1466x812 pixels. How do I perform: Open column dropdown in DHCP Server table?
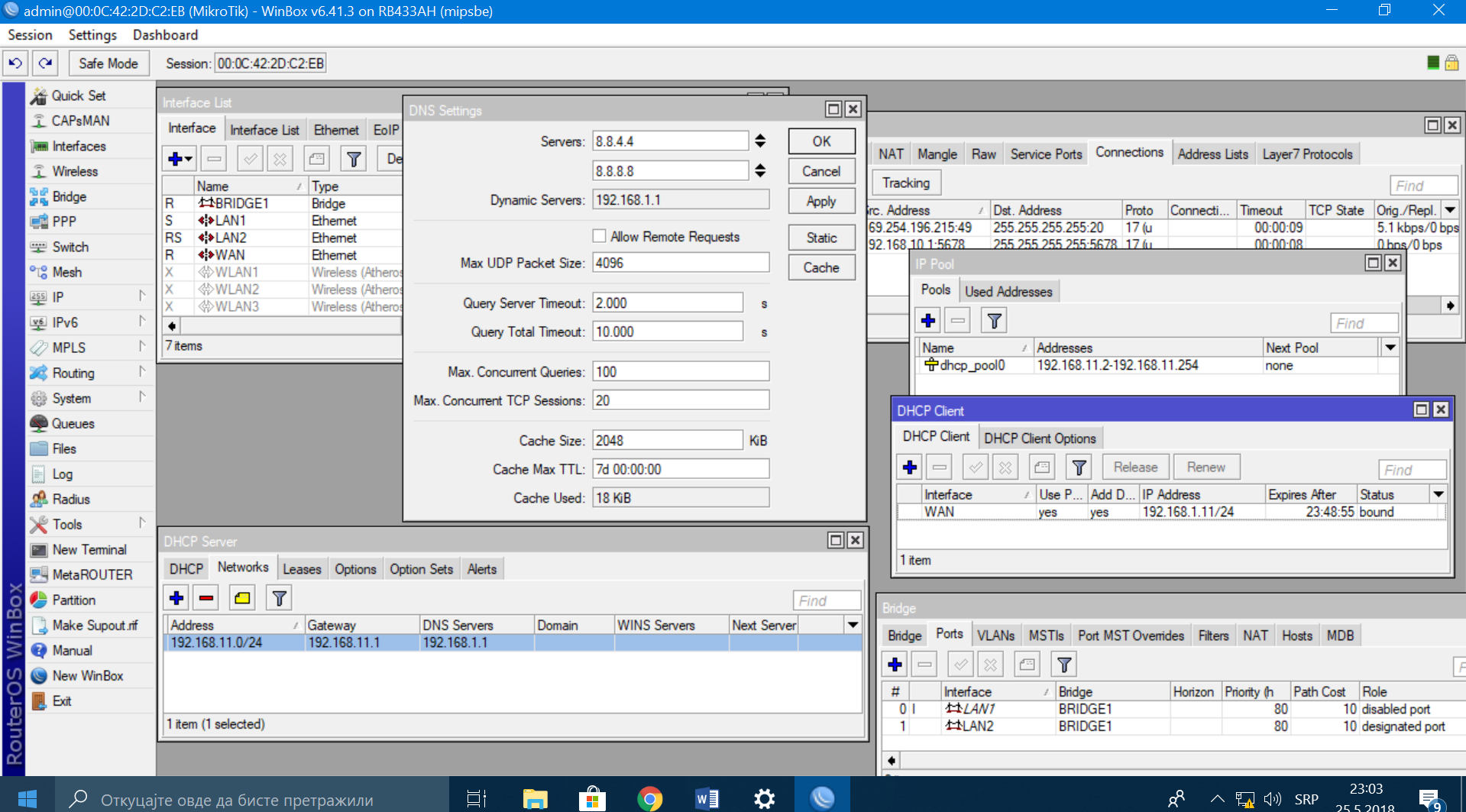(x=853, y=625)
